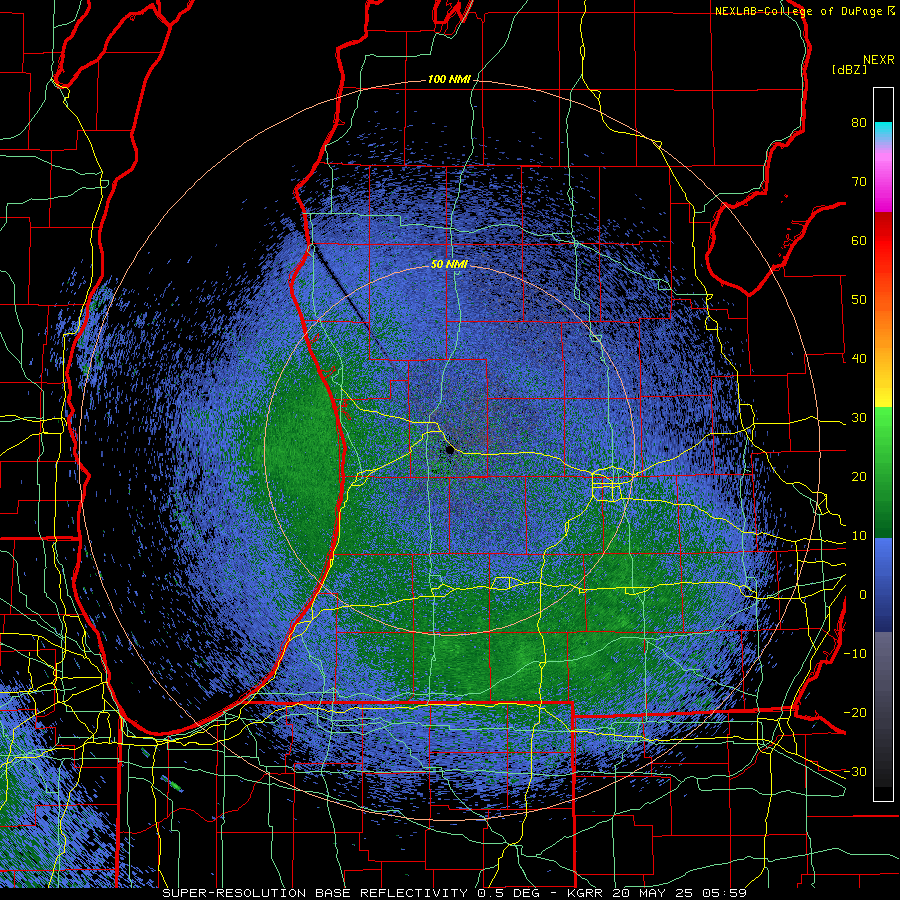The image size is (900, 900).
Task: Click the 20 value on dBZ scale
Action: [x=859, y=477]
